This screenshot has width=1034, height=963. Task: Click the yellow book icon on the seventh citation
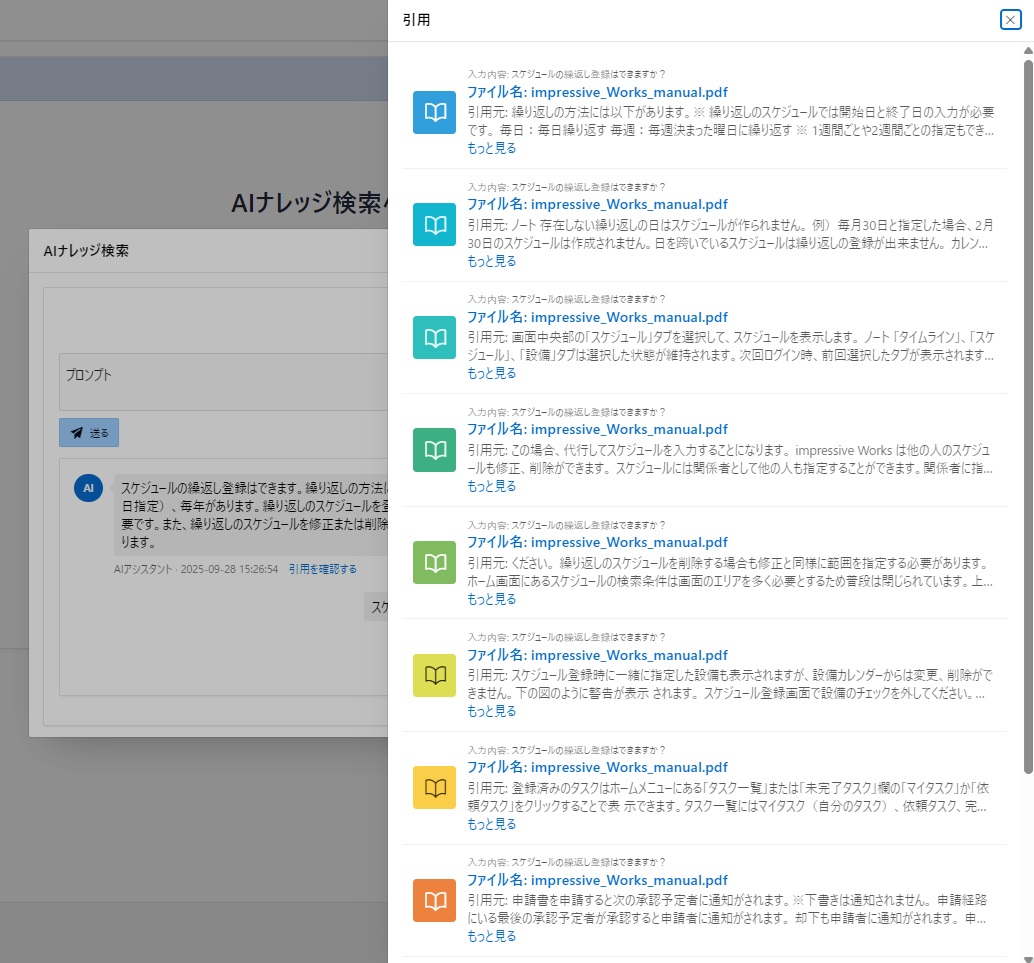(433, 787)
